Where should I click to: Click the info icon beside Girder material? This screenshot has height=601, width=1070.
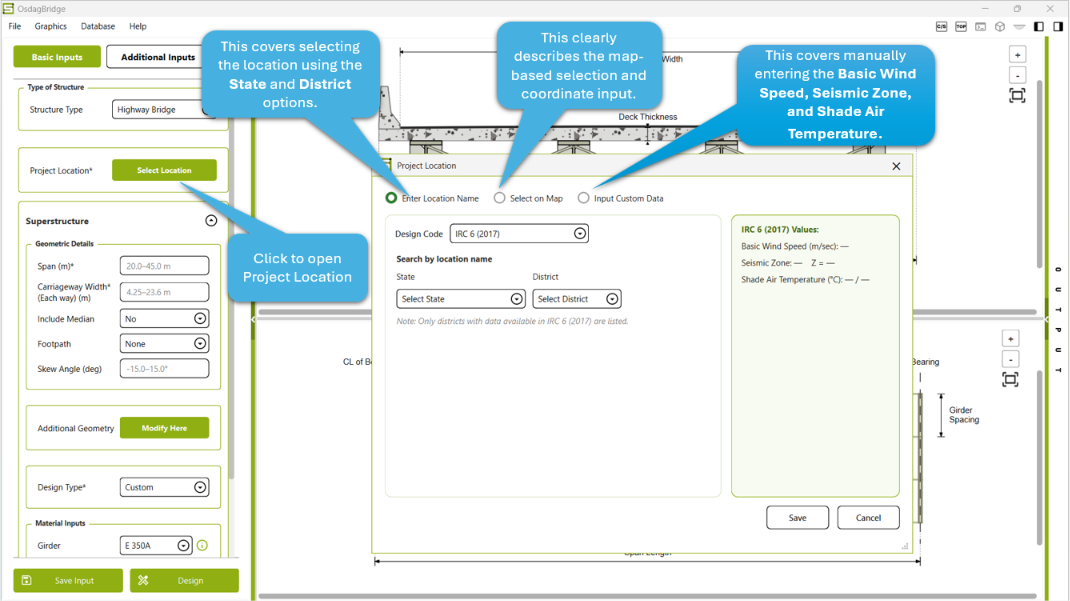(202, 546)
